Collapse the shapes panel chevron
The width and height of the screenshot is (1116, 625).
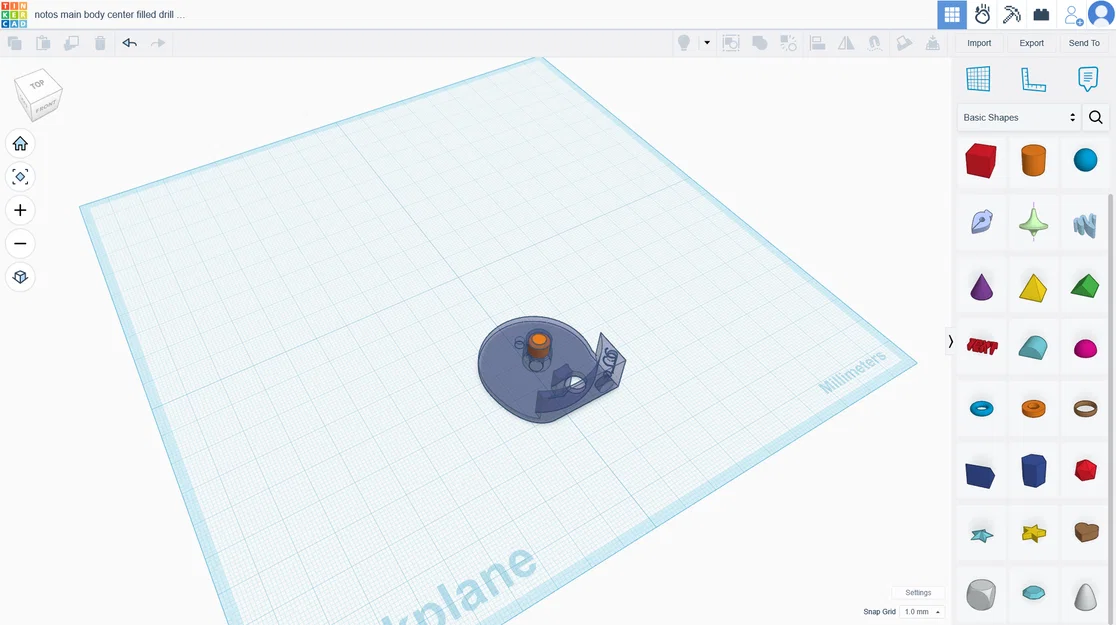950,342
